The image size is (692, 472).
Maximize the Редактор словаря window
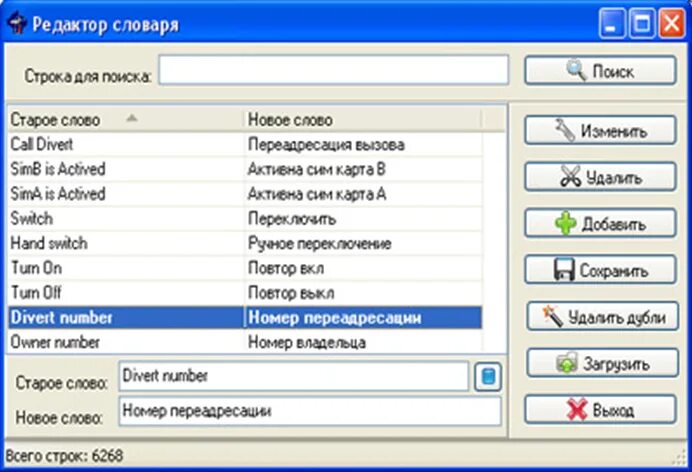click(642, 23)
